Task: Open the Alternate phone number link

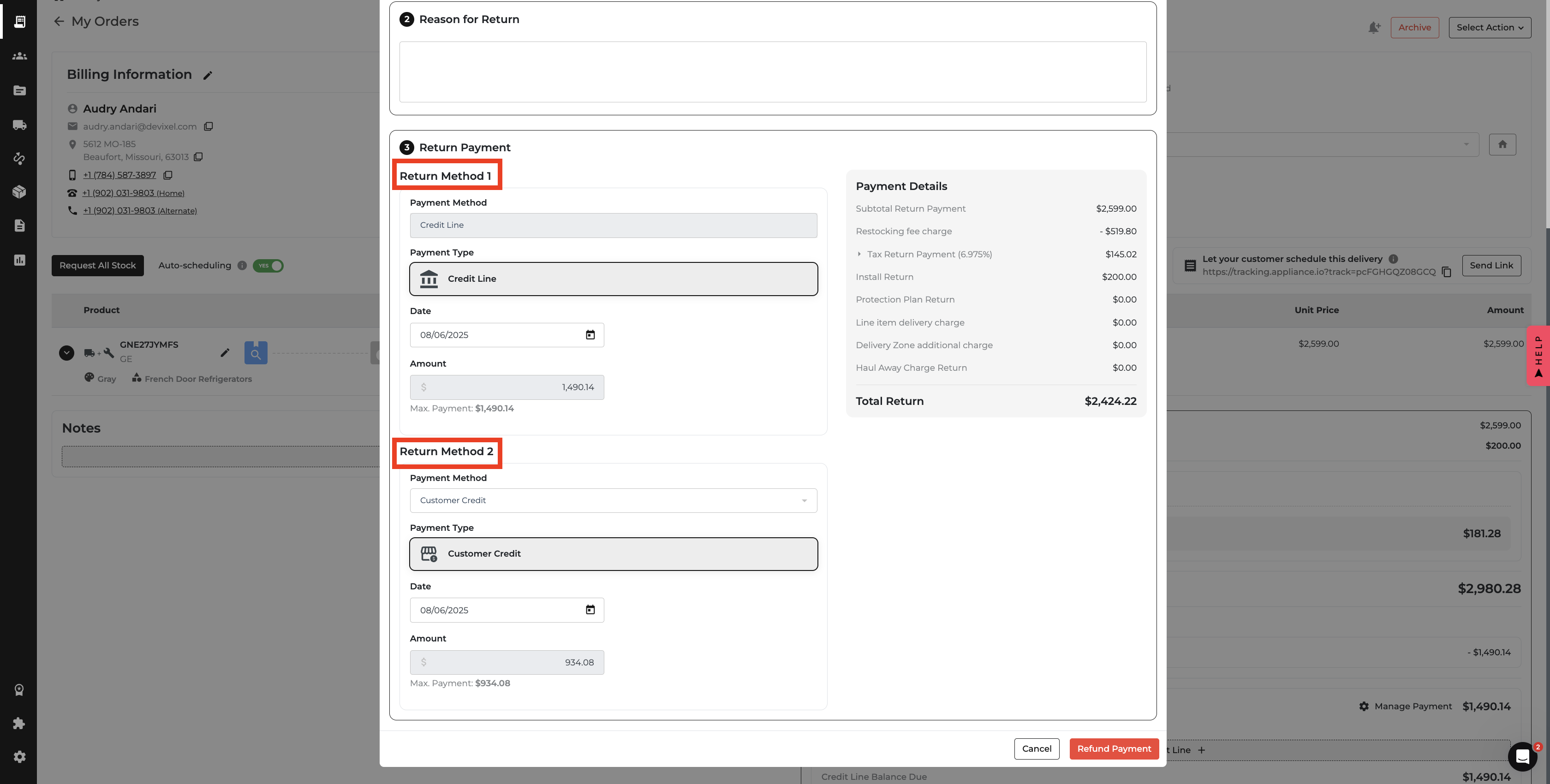Action: point(140,211)
